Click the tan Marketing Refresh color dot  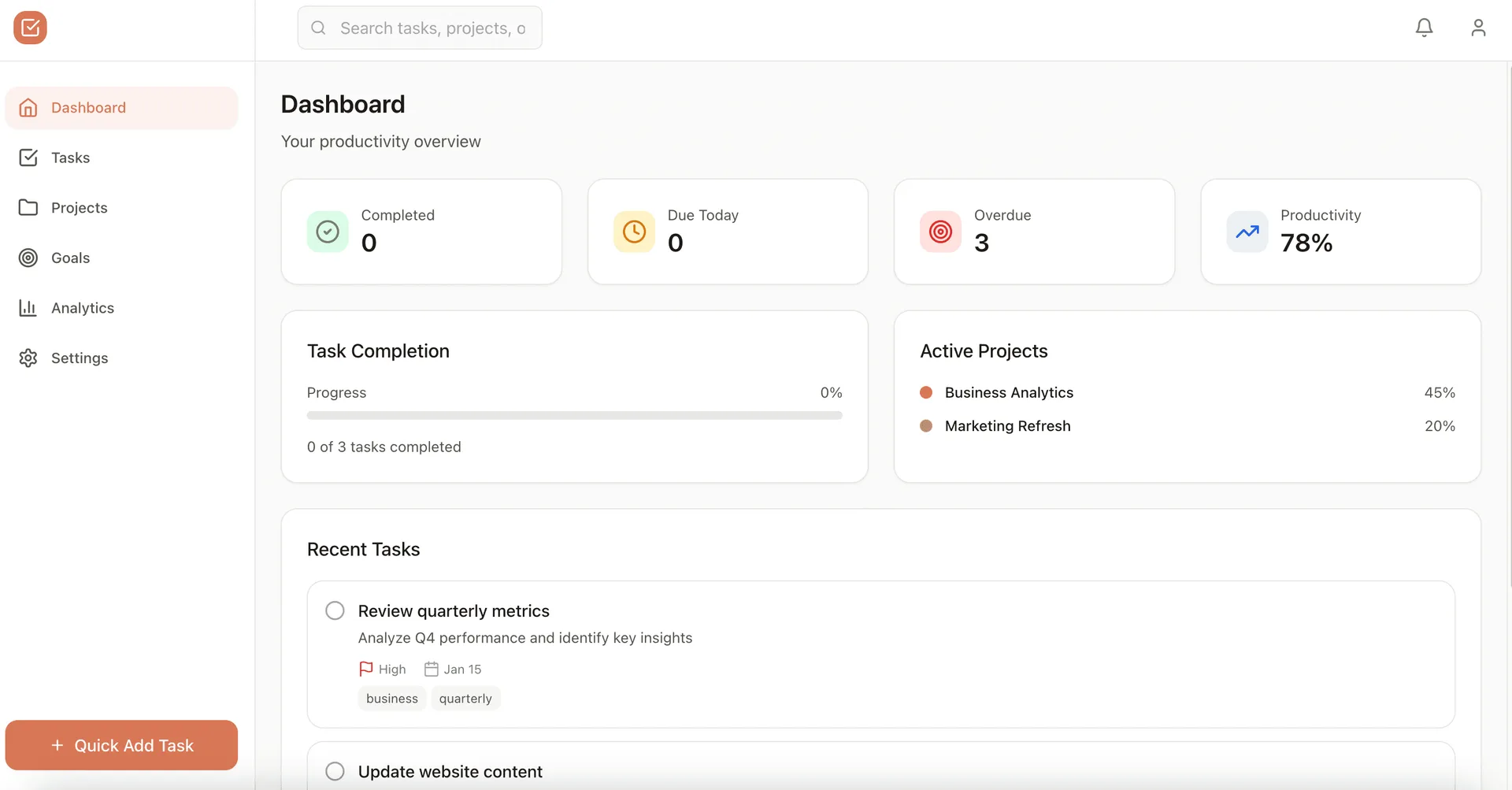[926, 425]
